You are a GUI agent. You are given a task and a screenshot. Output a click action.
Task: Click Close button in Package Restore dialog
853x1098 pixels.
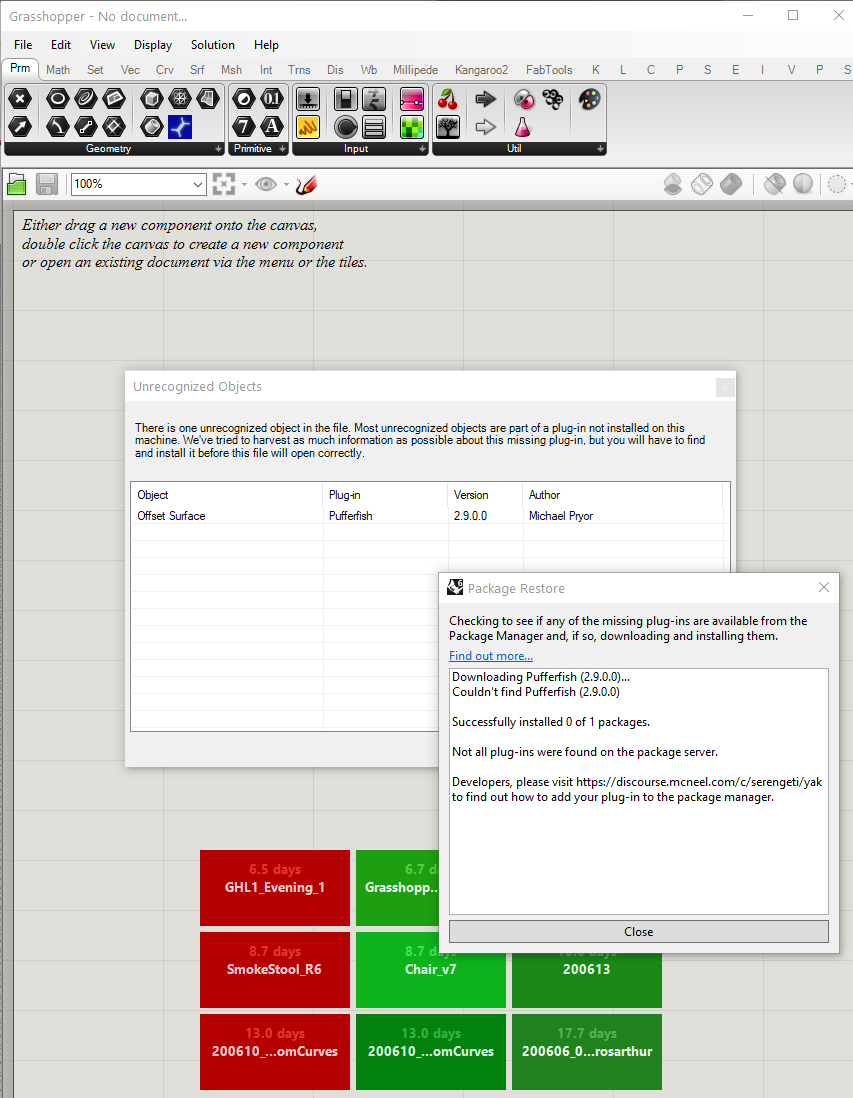click(639, 931)
